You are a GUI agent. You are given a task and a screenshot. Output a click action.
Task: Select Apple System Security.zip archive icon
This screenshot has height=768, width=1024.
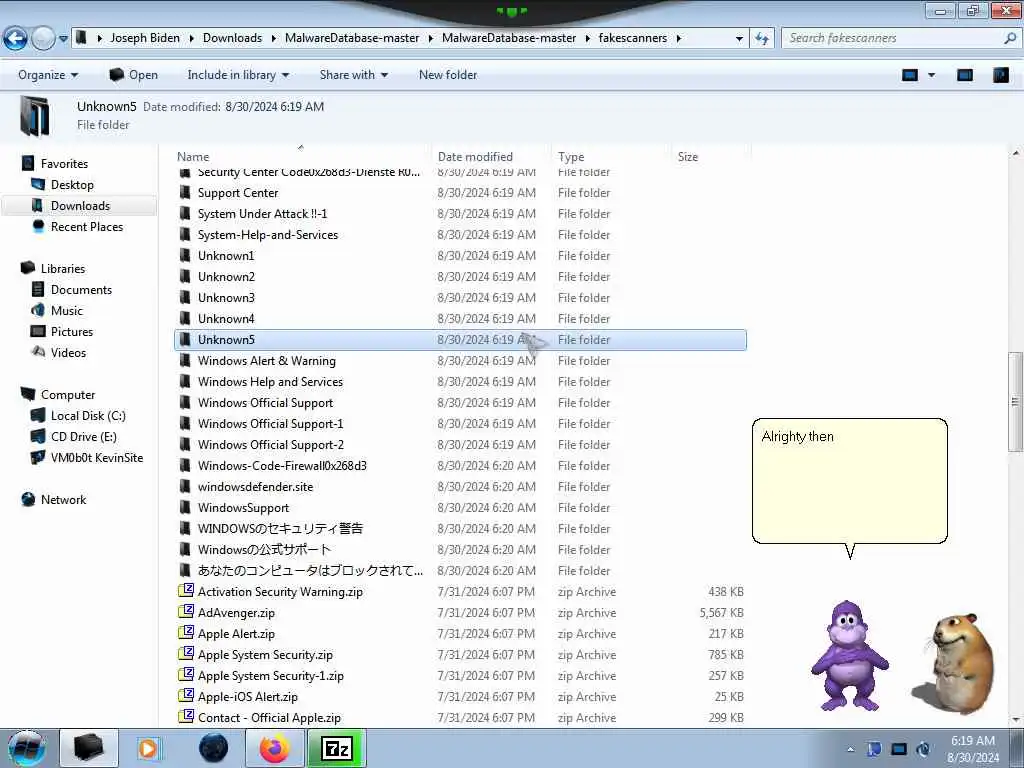186,654
